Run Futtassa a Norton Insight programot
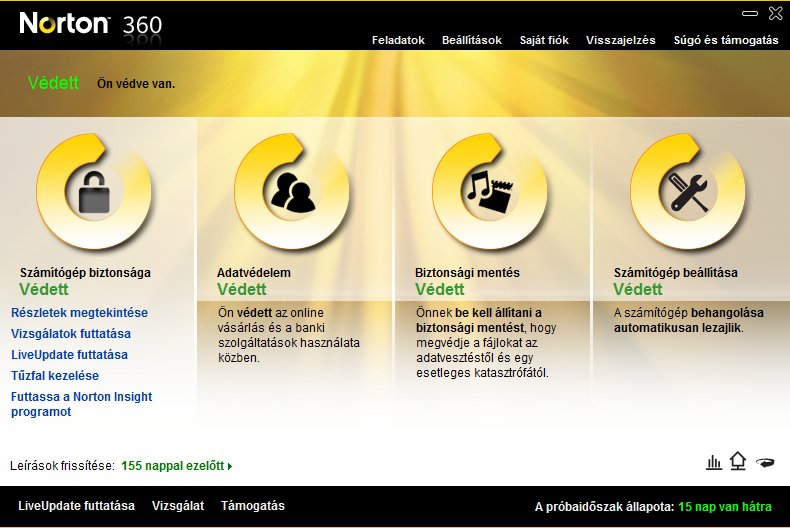The height and width of the screenshot is (528, 790). pos(81,404)
